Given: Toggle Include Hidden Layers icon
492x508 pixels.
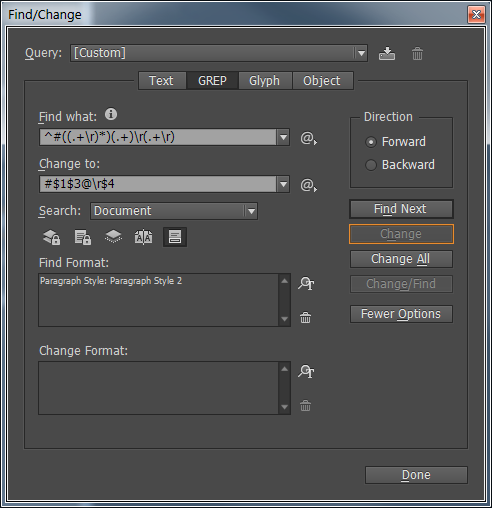Looking at the screenshot, I should click(x=113, y=237).
